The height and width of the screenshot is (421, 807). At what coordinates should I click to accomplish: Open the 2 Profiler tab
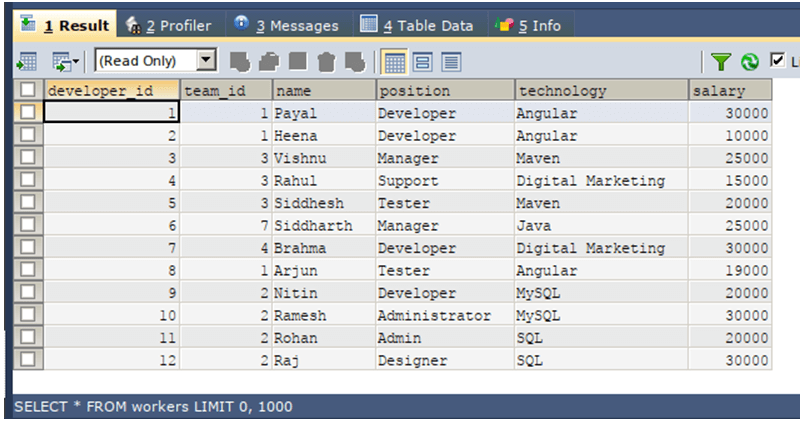(171, 25)
